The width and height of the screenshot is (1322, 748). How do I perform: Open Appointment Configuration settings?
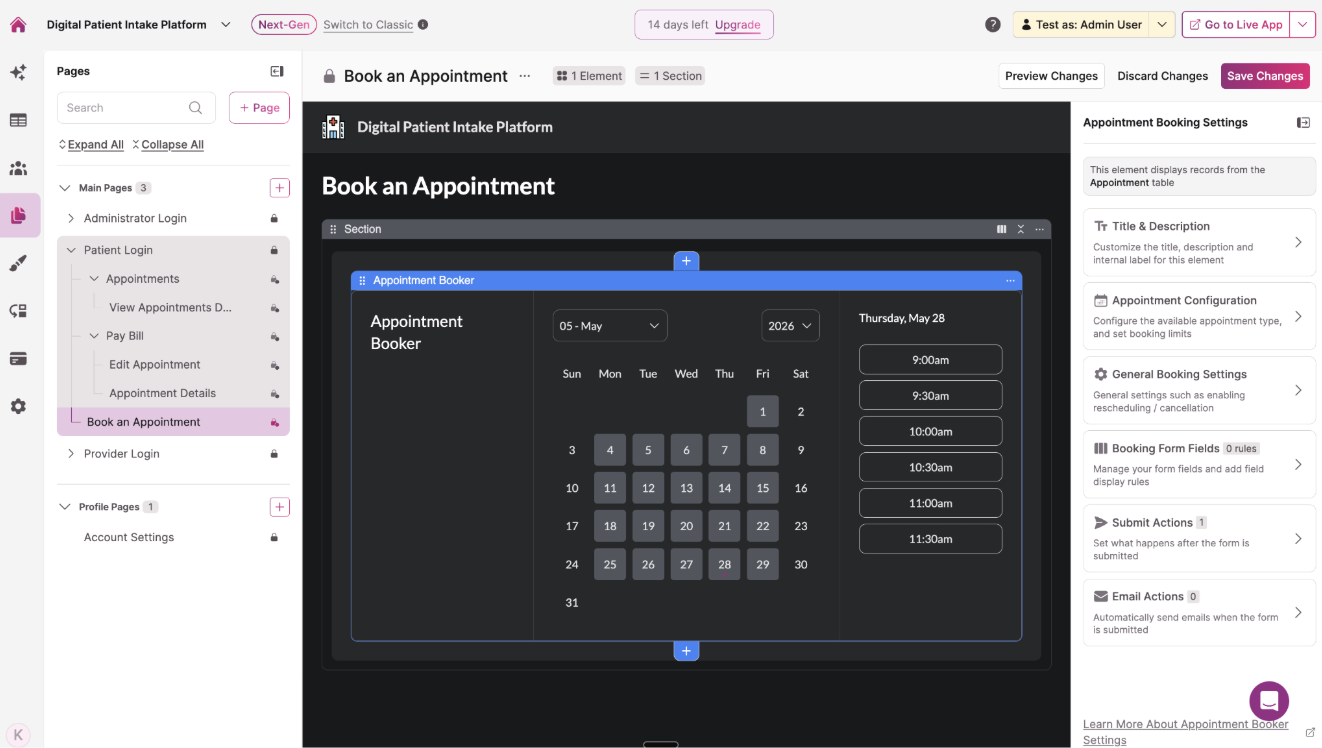(x=1199, y=316)
